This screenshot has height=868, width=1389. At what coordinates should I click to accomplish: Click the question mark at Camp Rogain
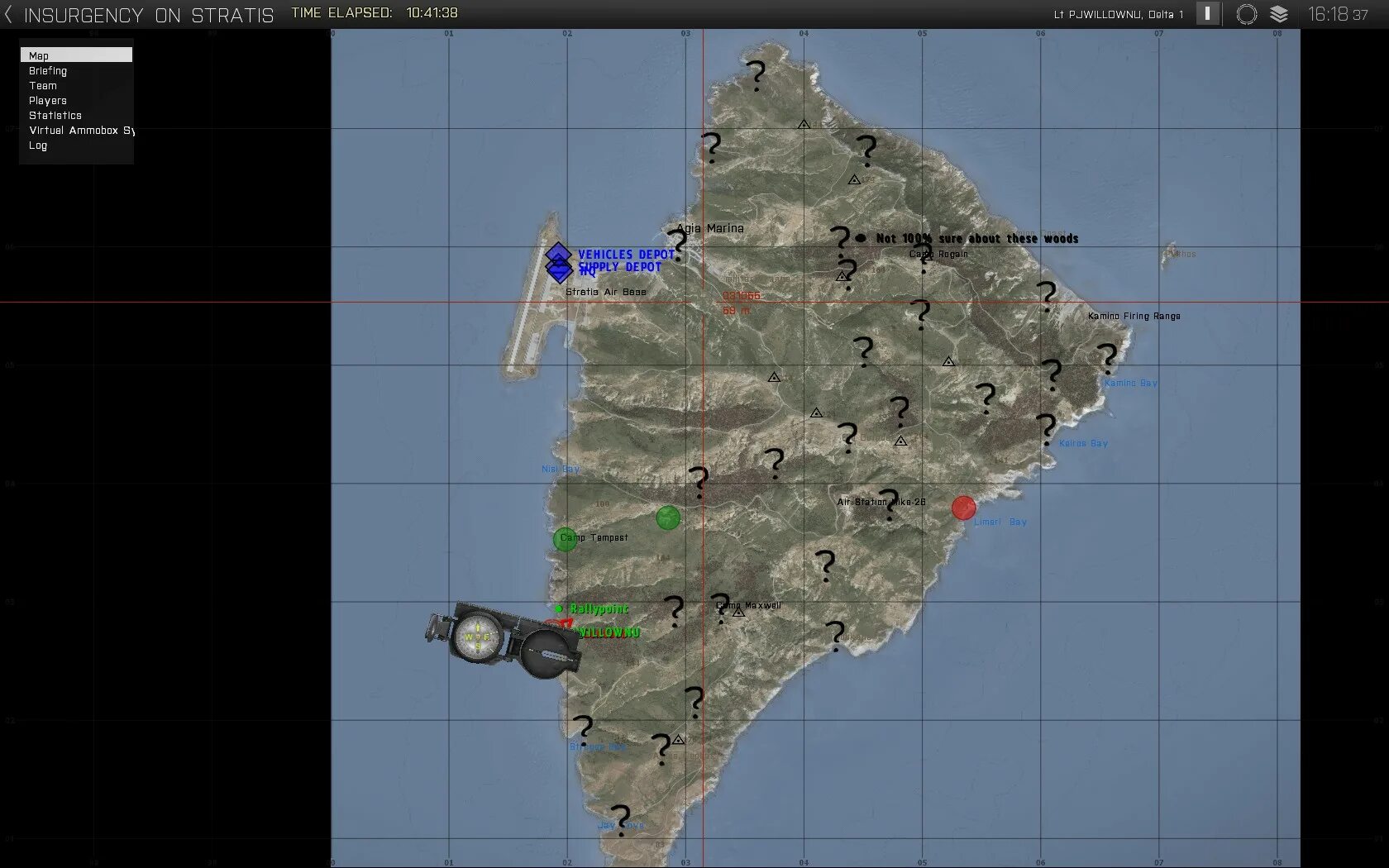coord(924,256)
